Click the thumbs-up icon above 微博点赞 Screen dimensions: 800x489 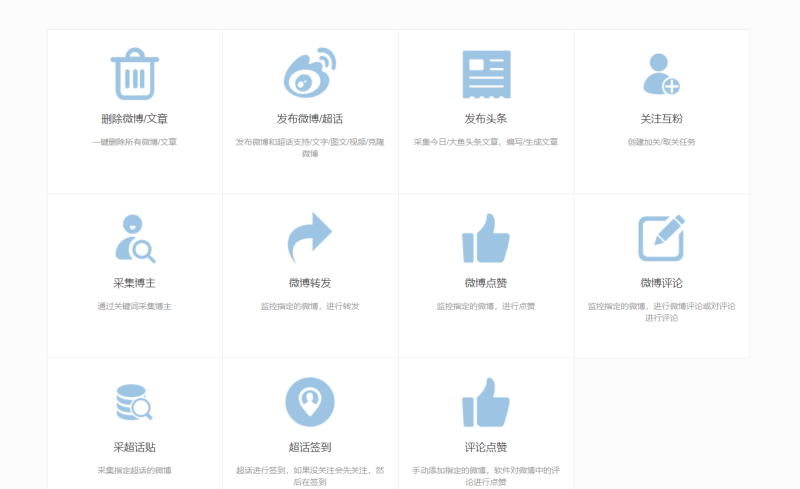486,238
